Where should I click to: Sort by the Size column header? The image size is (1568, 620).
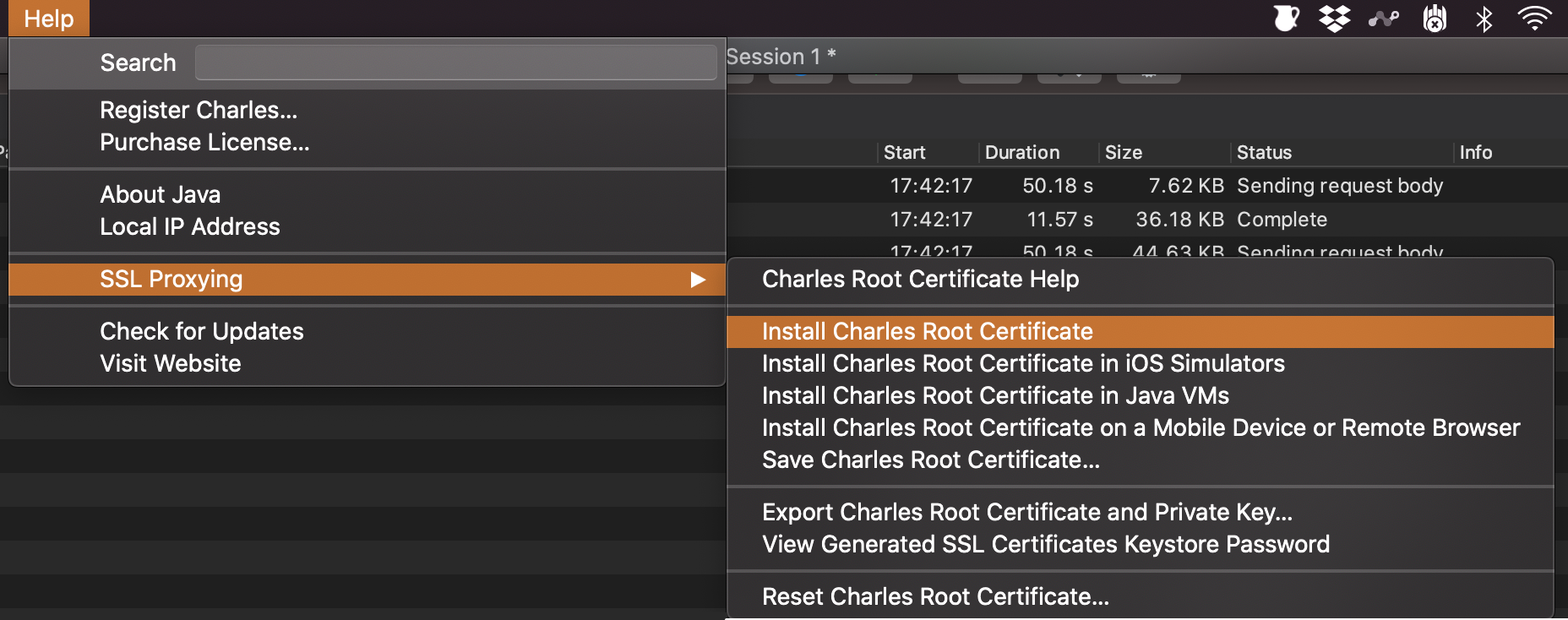[x=1124, y=153]
